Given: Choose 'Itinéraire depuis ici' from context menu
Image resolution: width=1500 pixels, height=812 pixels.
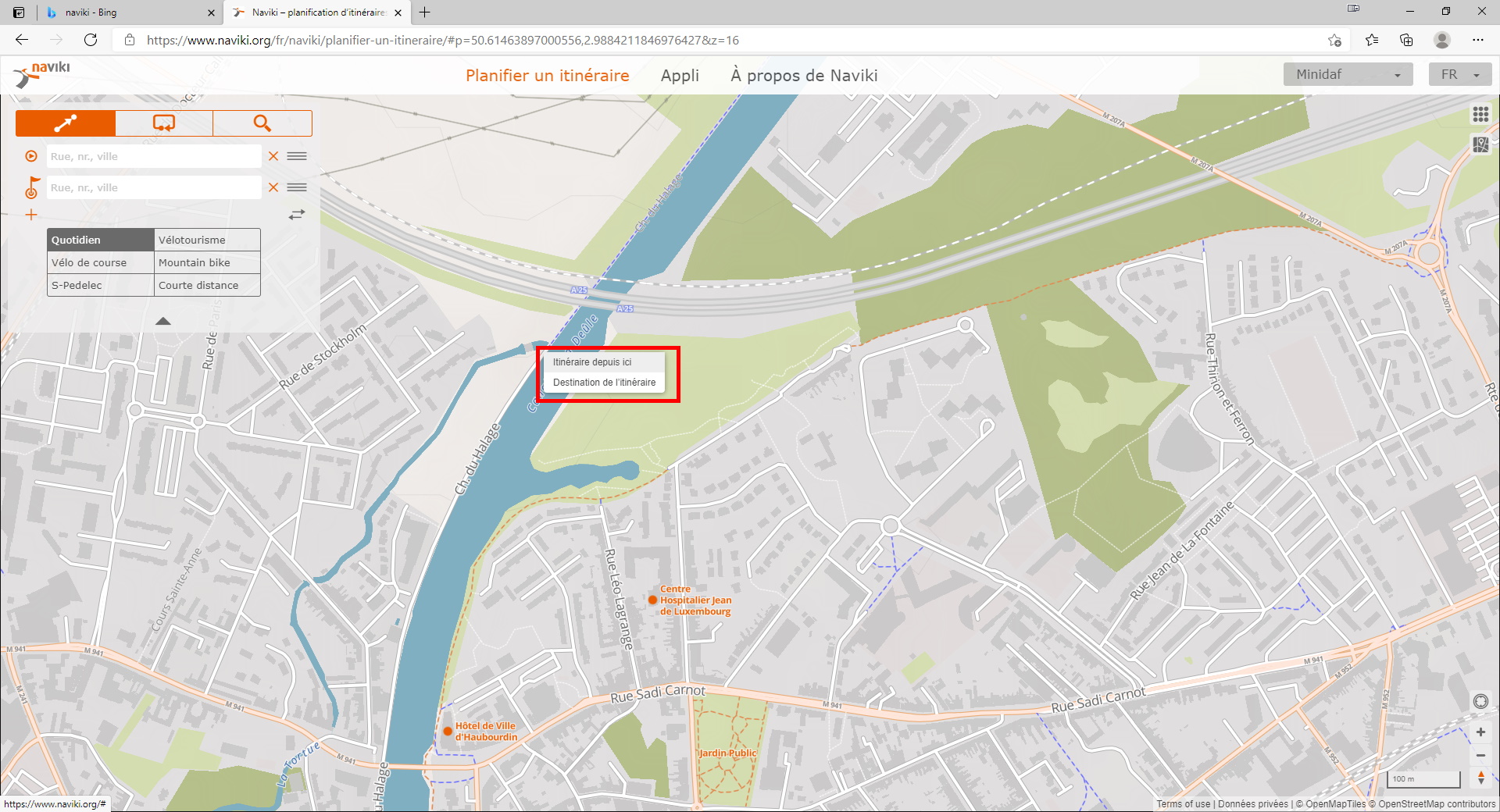Looking at the screenshot, I should pyautogui.click(x=592, y=362).
